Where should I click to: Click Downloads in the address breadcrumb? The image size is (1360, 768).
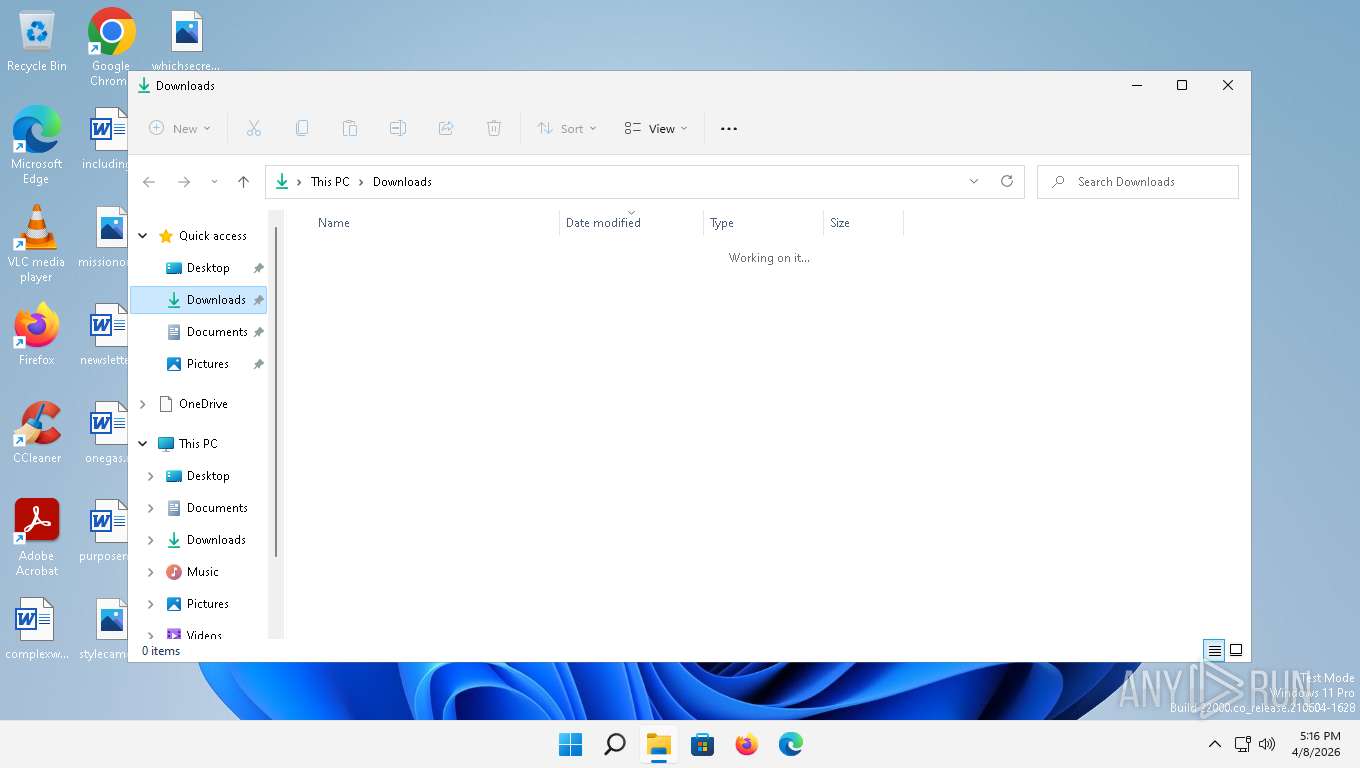click(402, 182)
